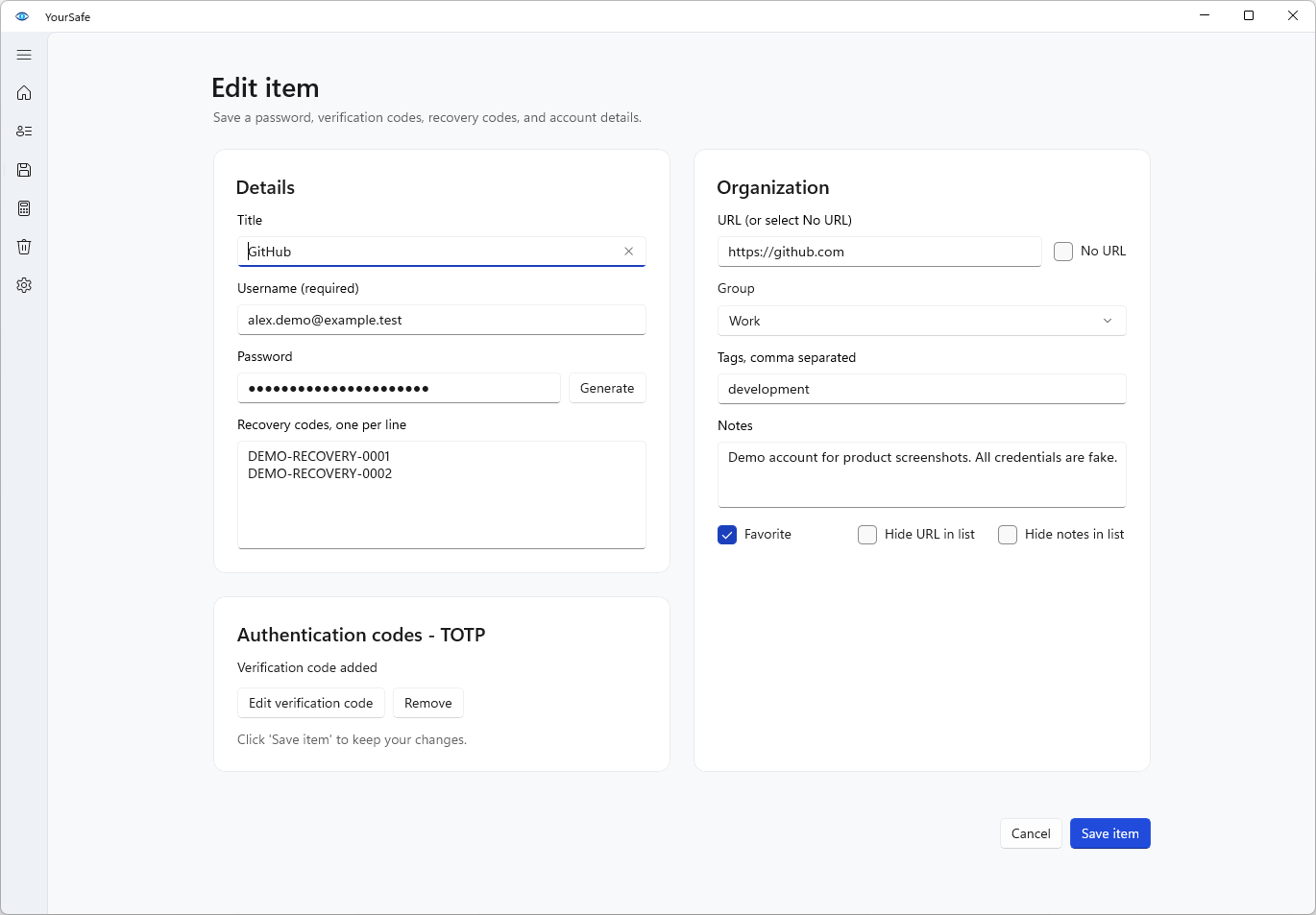Generate a new password

pos(607,388)
